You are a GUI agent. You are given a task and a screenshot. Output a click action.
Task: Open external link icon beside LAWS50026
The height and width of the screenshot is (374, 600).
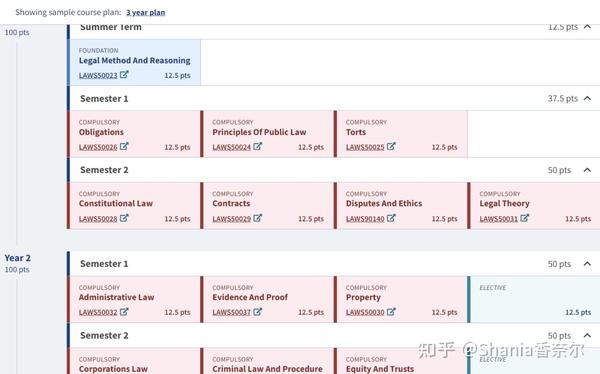click(124, 146)
